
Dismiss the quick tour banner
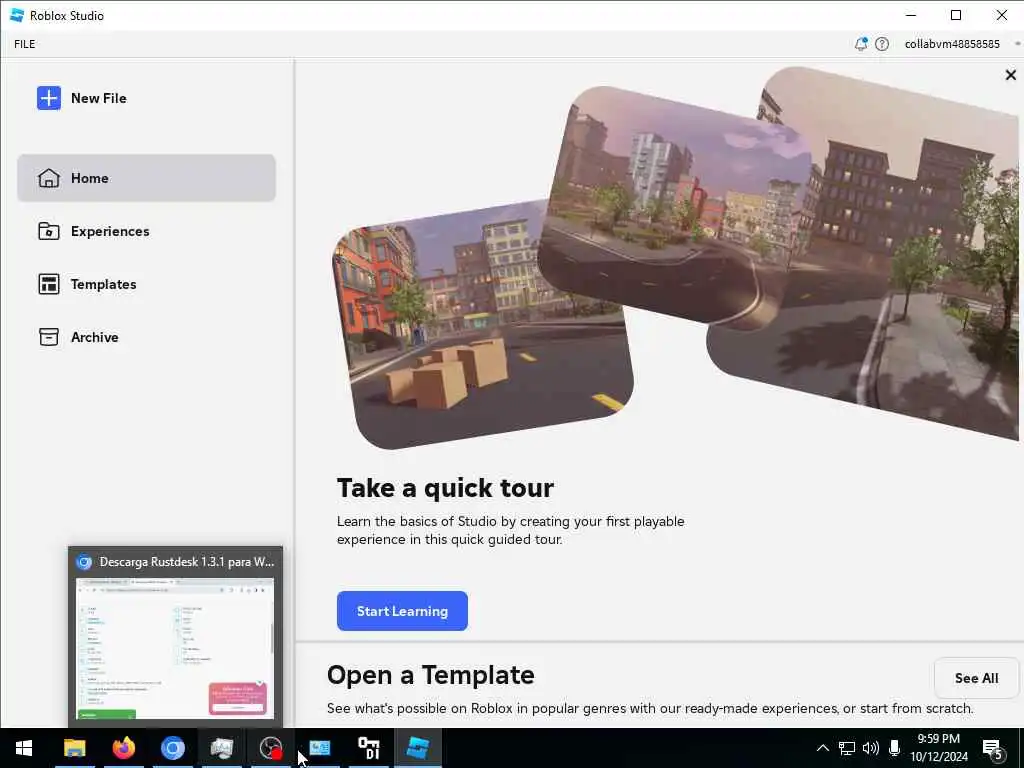pos(1010,75)
